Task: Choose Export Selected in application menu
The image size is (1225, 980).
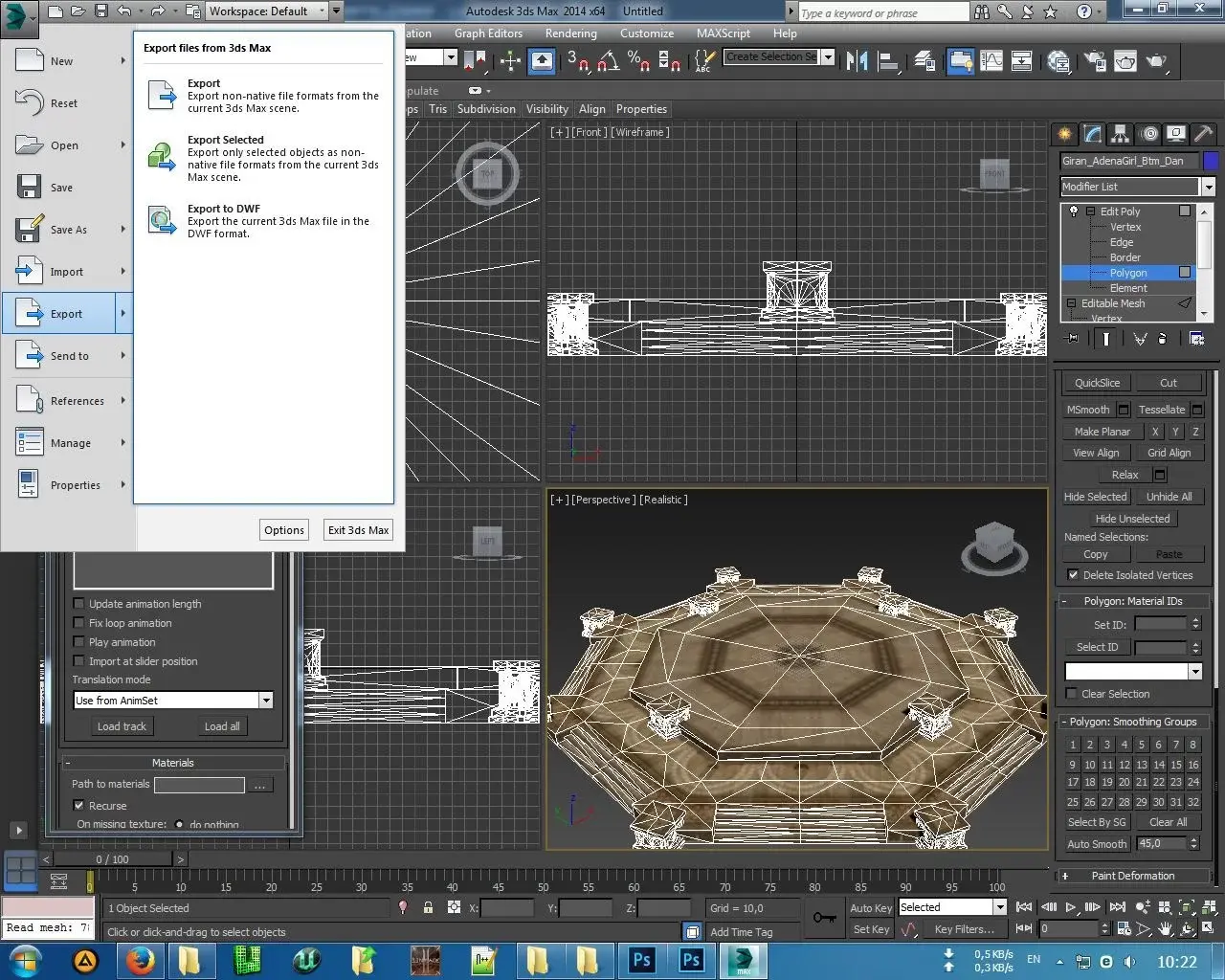Action: 263,158
